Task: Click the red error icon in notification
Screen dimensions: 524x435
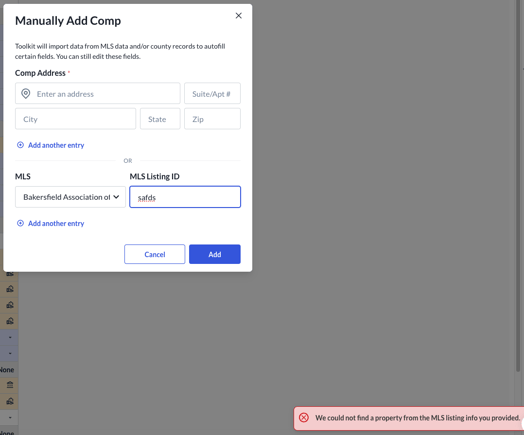Action: [303, 418]
